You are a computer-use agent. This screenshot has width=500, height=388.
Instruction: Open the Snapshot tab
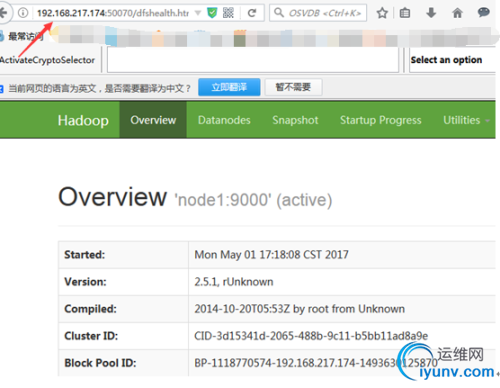click(295, 120)
